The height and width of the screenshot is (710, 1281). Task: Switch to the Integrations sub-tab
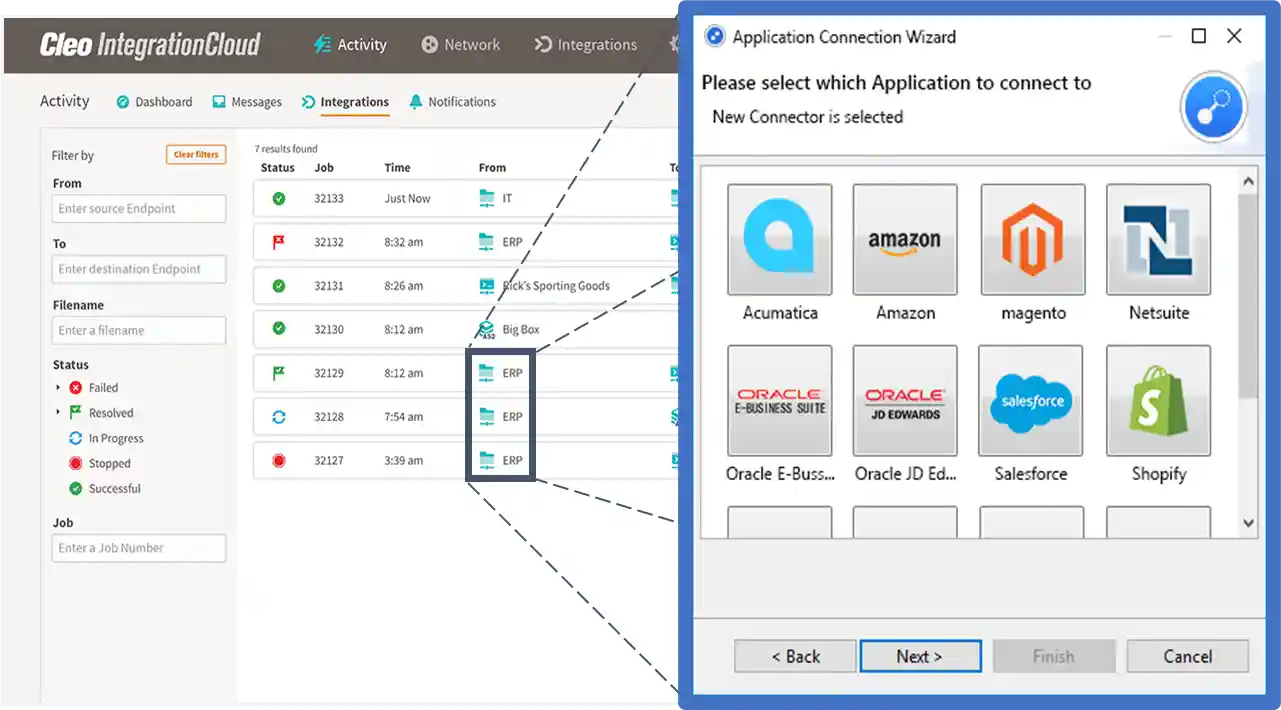coord(345,102)
